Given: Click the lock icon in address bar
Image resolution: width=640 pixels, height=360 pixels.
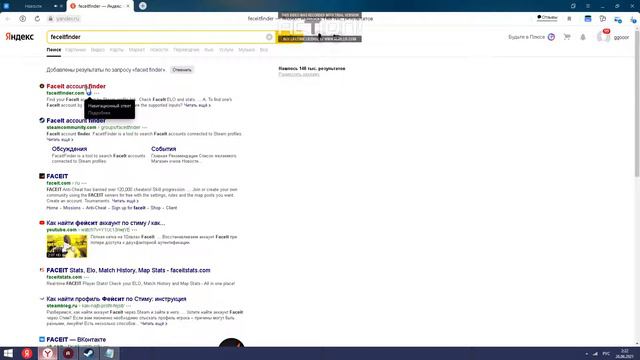Looking at the screenshot, I should (x=51, y=19).
